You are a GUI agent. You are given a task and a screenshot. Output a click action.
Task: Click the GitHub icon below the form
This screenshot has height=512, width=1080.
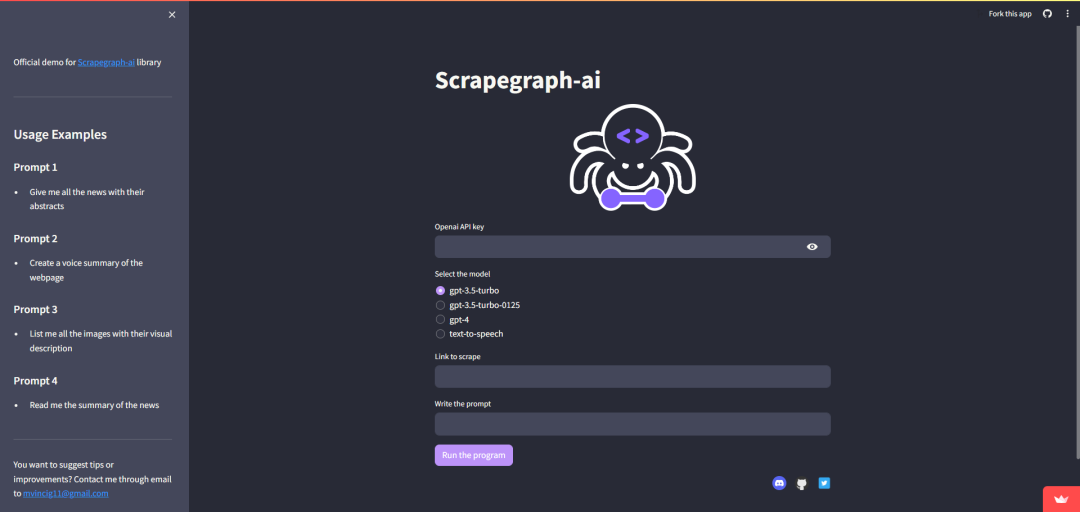click(x=801, y=484)
